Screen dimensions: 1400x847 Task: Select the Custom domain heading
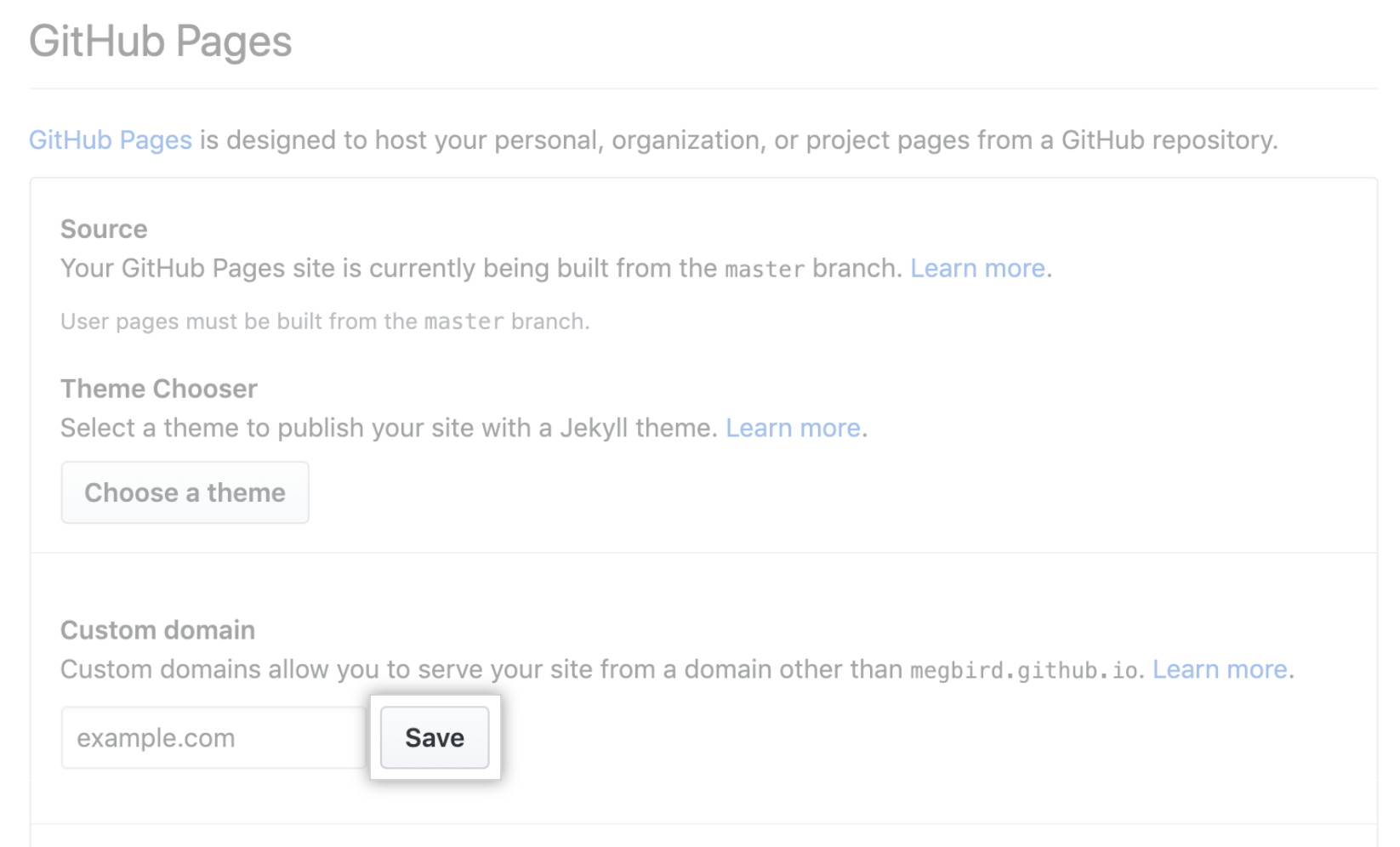pyautogui.click(x=158, y=630)
